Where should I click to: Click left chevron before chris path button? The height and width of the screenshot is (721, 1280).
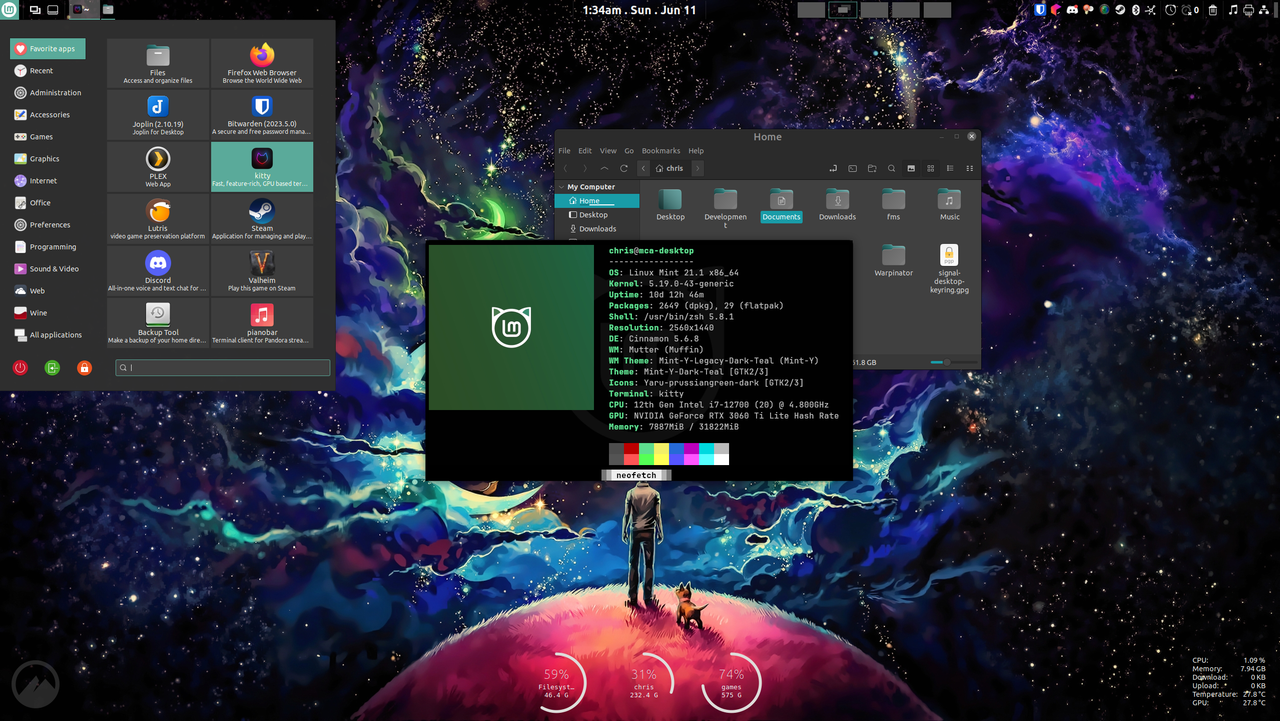643,168
